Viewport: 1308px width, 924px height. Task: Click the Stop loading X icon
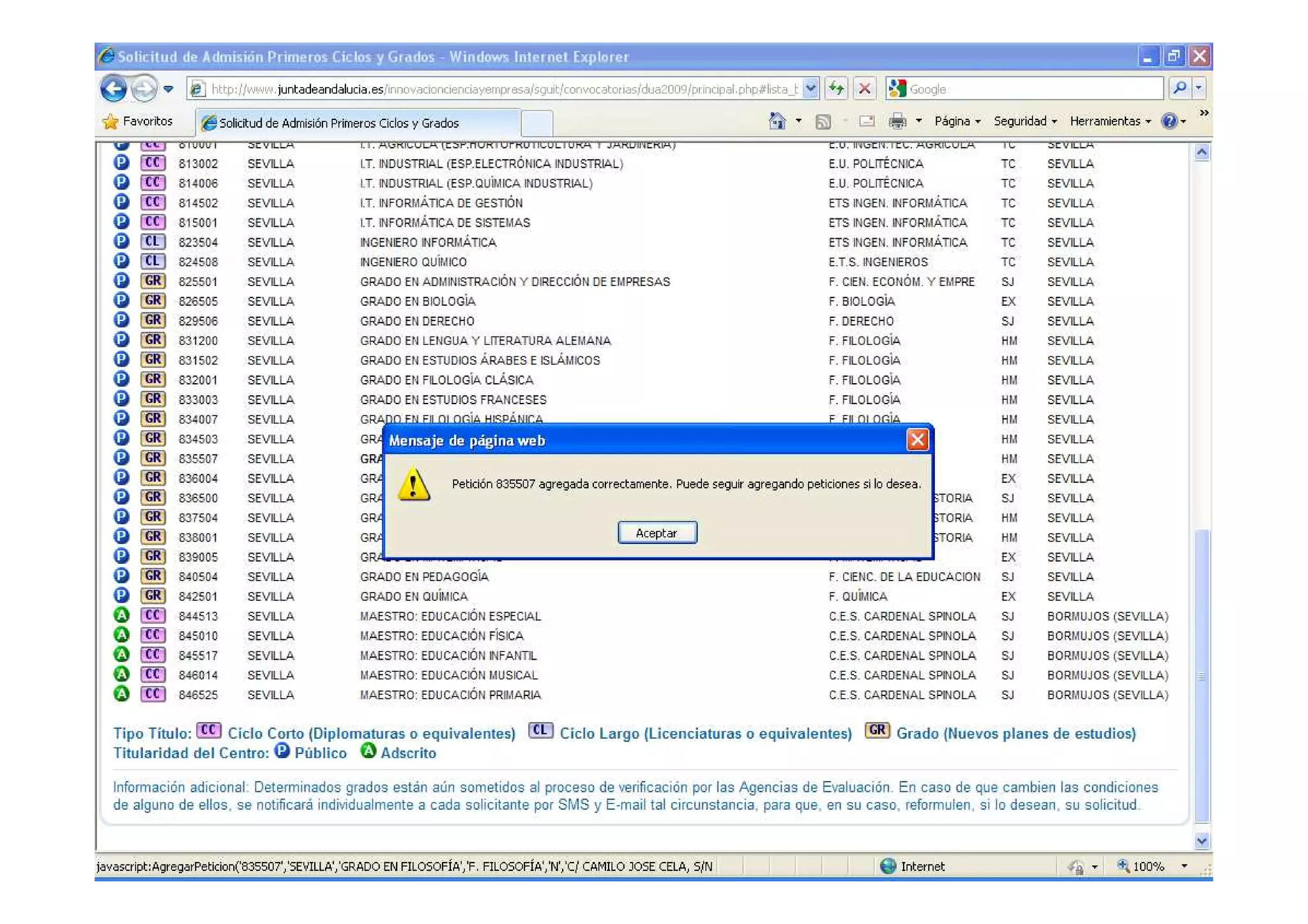(864, 89)
